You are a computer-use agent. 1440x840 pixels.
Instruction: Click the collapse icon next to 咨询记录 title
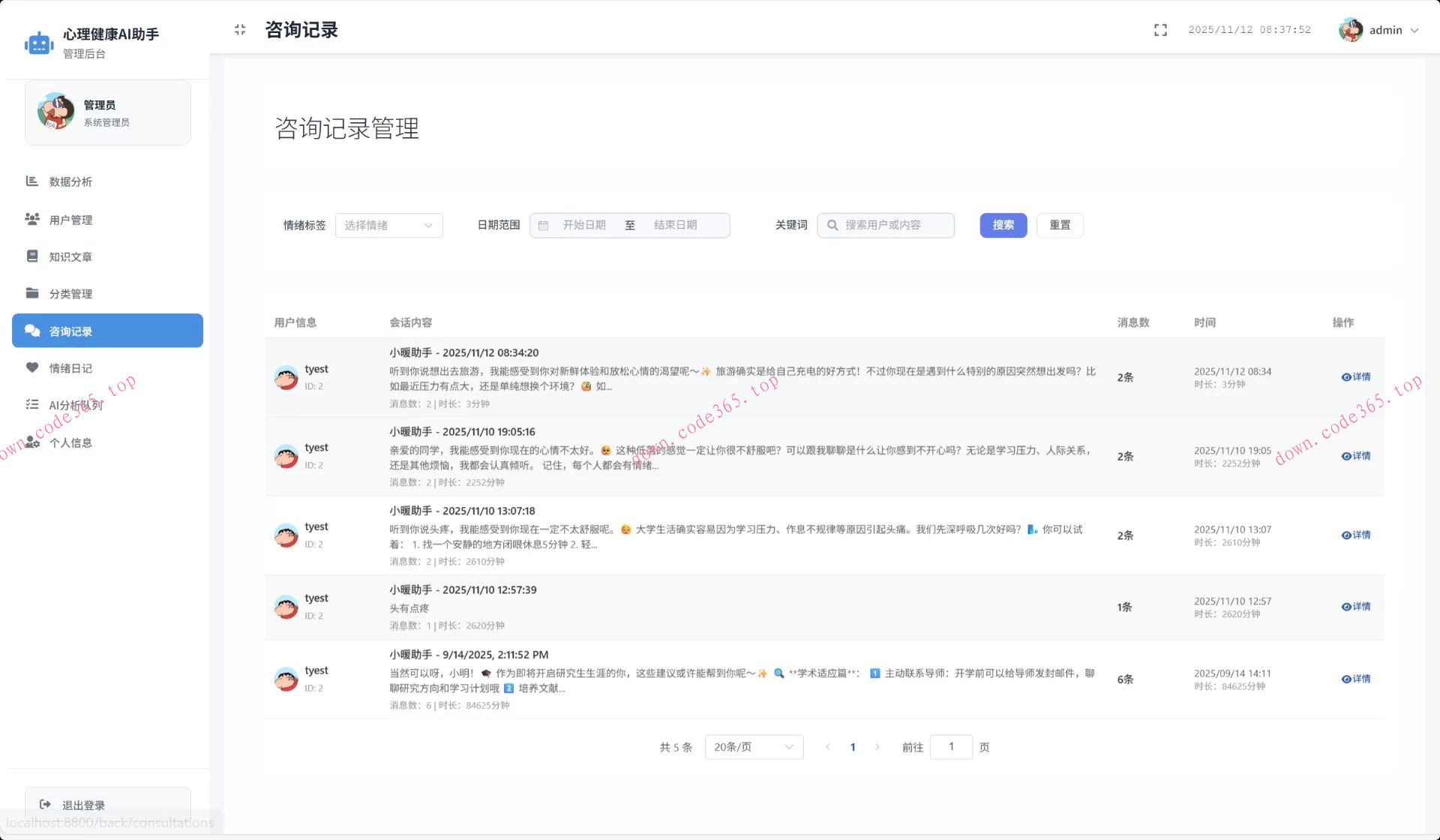point(240,30)
